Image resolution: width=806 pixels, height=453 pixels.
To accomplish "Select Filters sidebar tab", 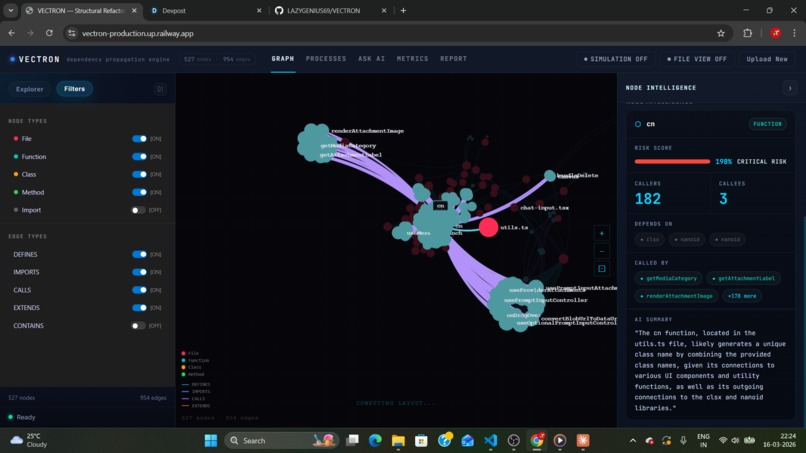I will pos(75,89).
